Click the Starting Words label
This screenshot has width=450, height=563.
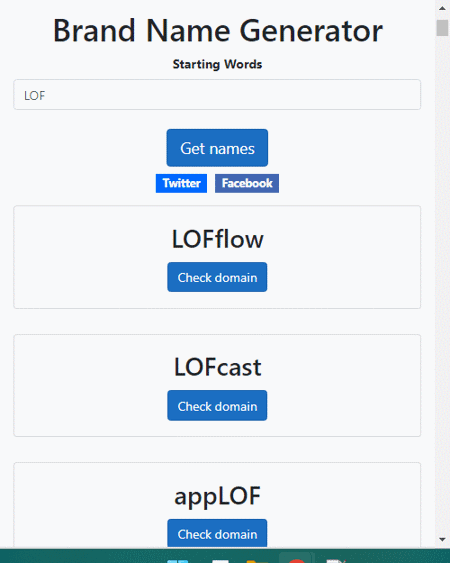[217, 64]
